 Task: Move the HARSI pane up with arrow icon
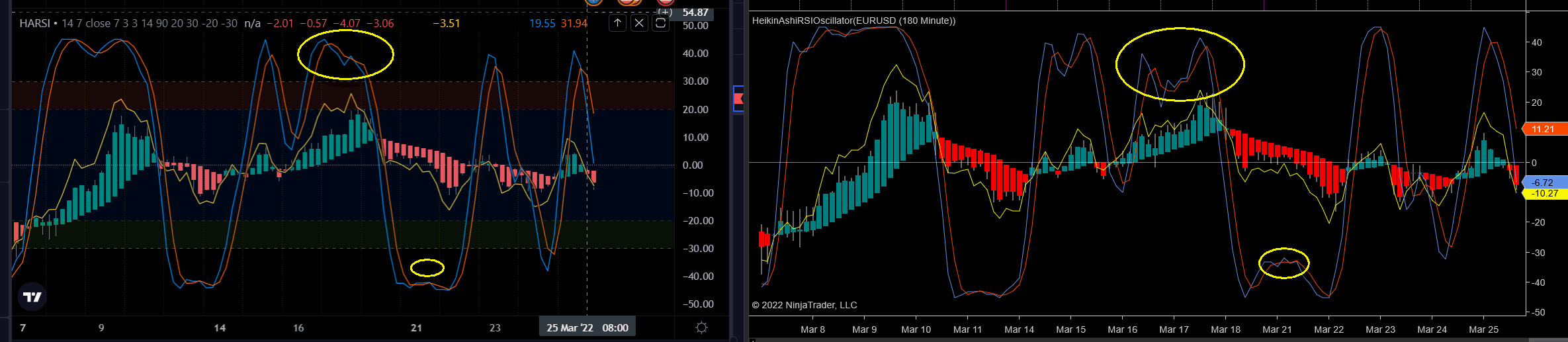(617, 23)
